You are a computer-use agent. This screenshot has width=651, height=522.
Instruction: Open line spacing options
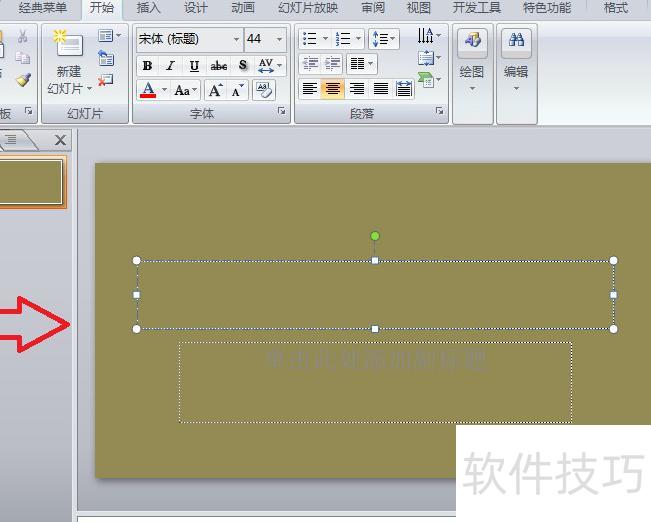coord(384,39)
